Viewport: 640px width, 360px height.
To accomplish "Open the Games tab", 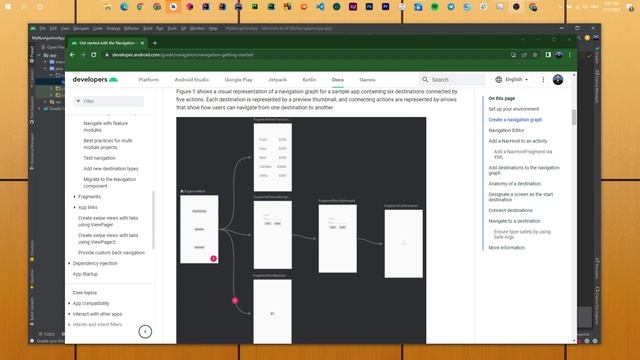I will pyautogui.click(x=367, y=80).
